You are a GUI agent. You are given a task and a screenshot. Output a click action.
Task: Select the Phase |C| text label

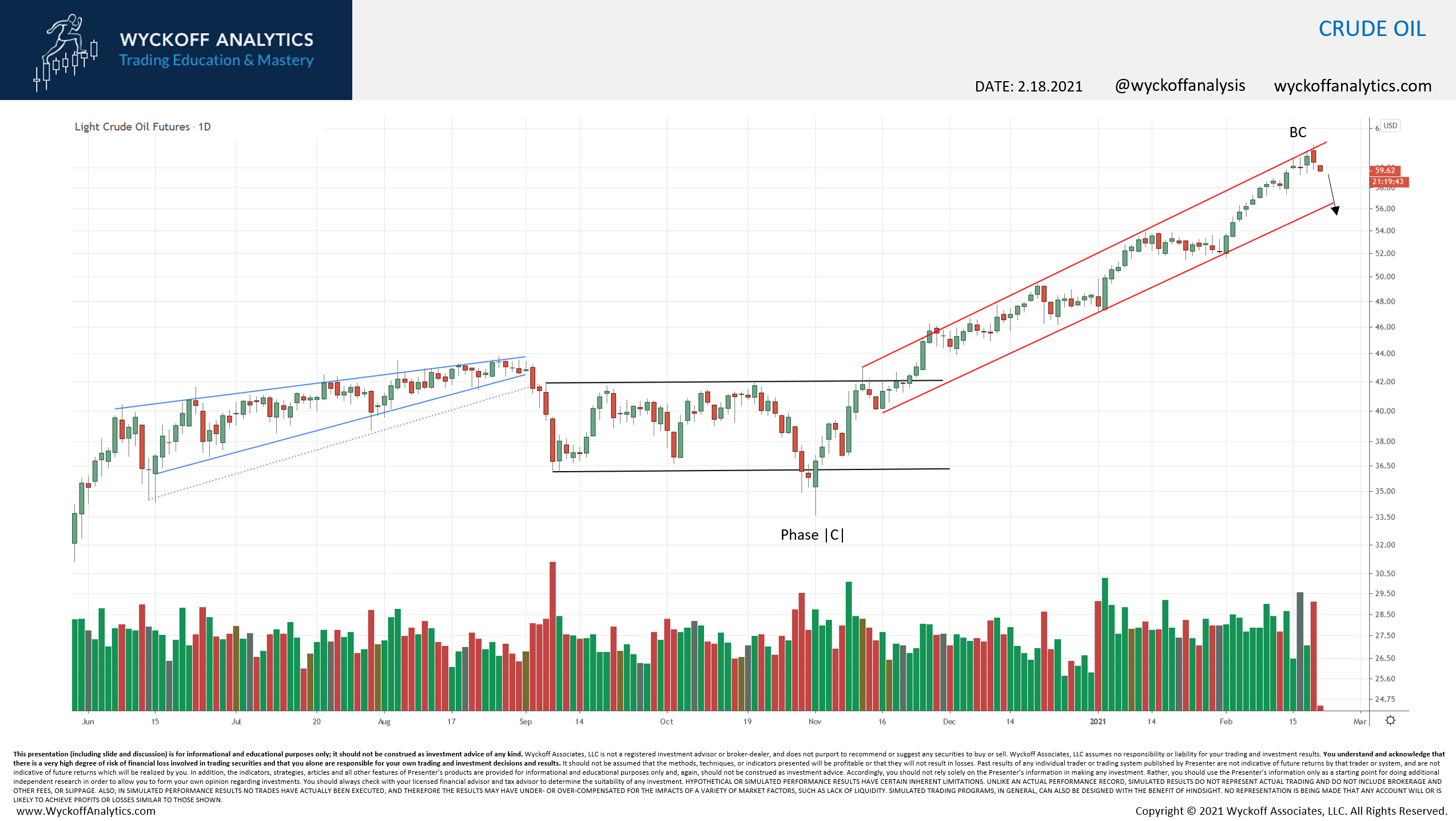point(812,535)
